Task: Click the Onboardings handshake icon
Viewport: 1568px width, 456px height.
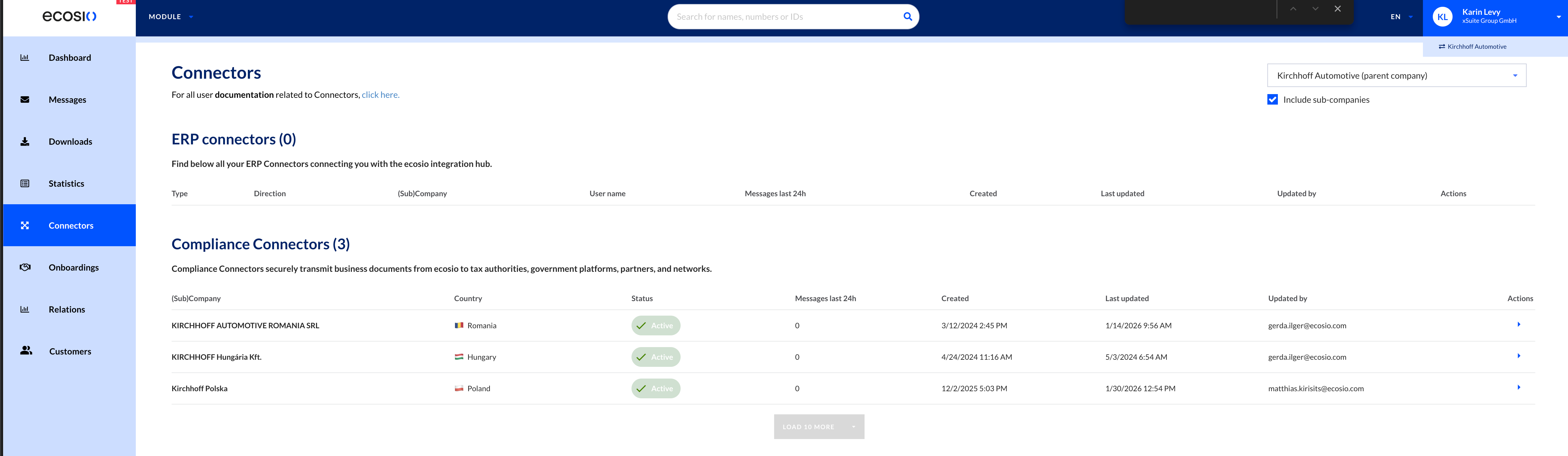Action: (x=25, y=267)
